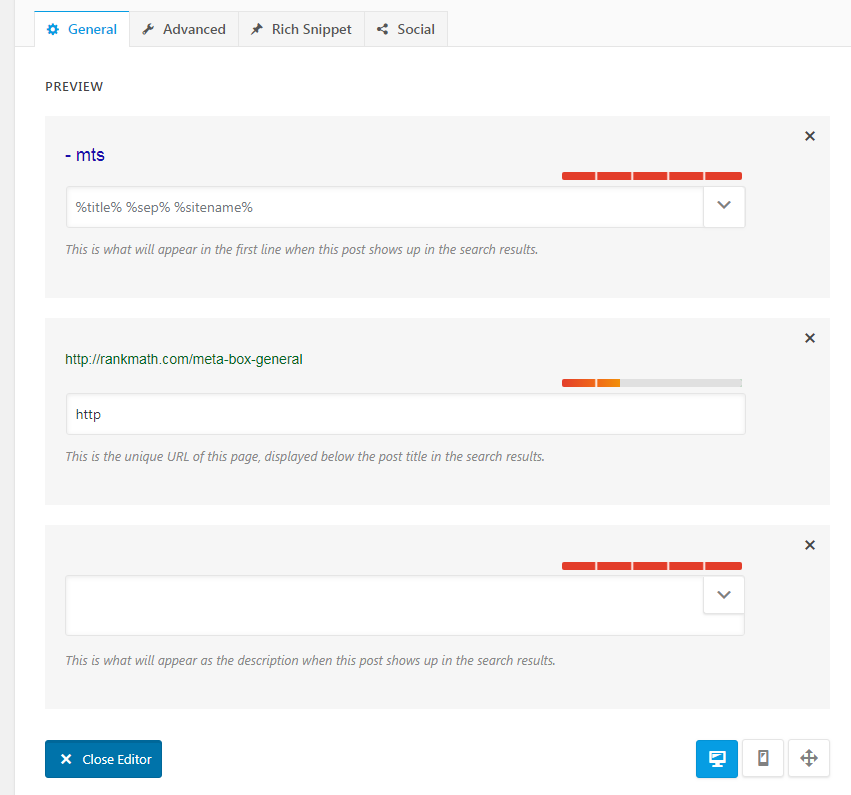Click the move arrows icon button
Image resolution: width=851 pixels, height=795 pixels.
tap(809, 758)
